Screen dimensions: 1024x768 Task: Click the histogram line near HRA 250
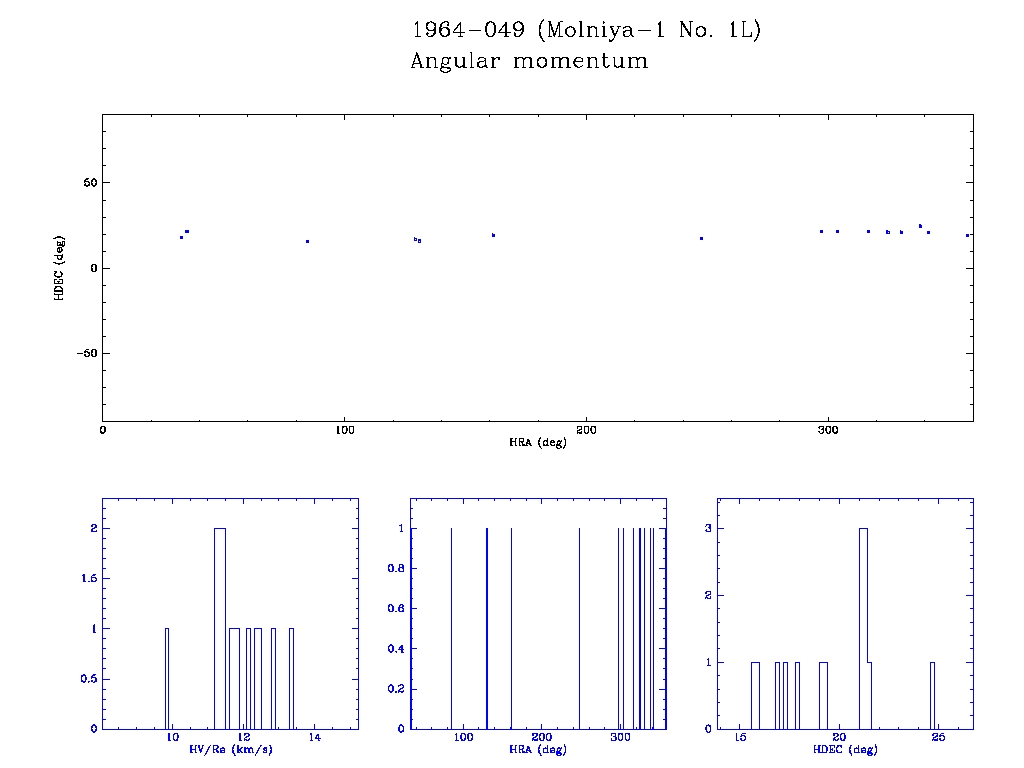tap(579, 628)
